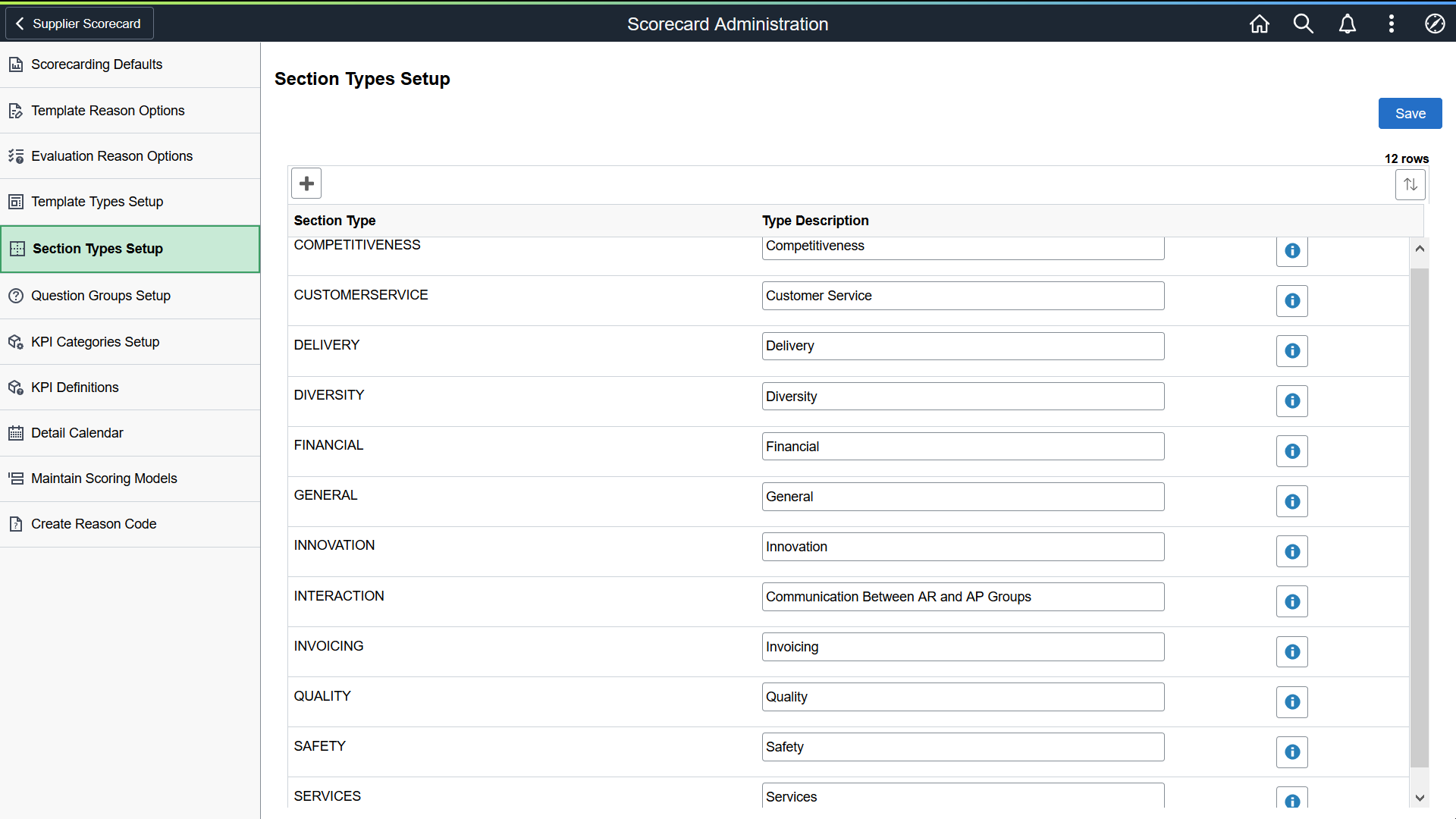This screenshot has height=819, width=1456.
Task: Click the info icon next to COMPETITIVENESS
Action: tap(1292, 251)
